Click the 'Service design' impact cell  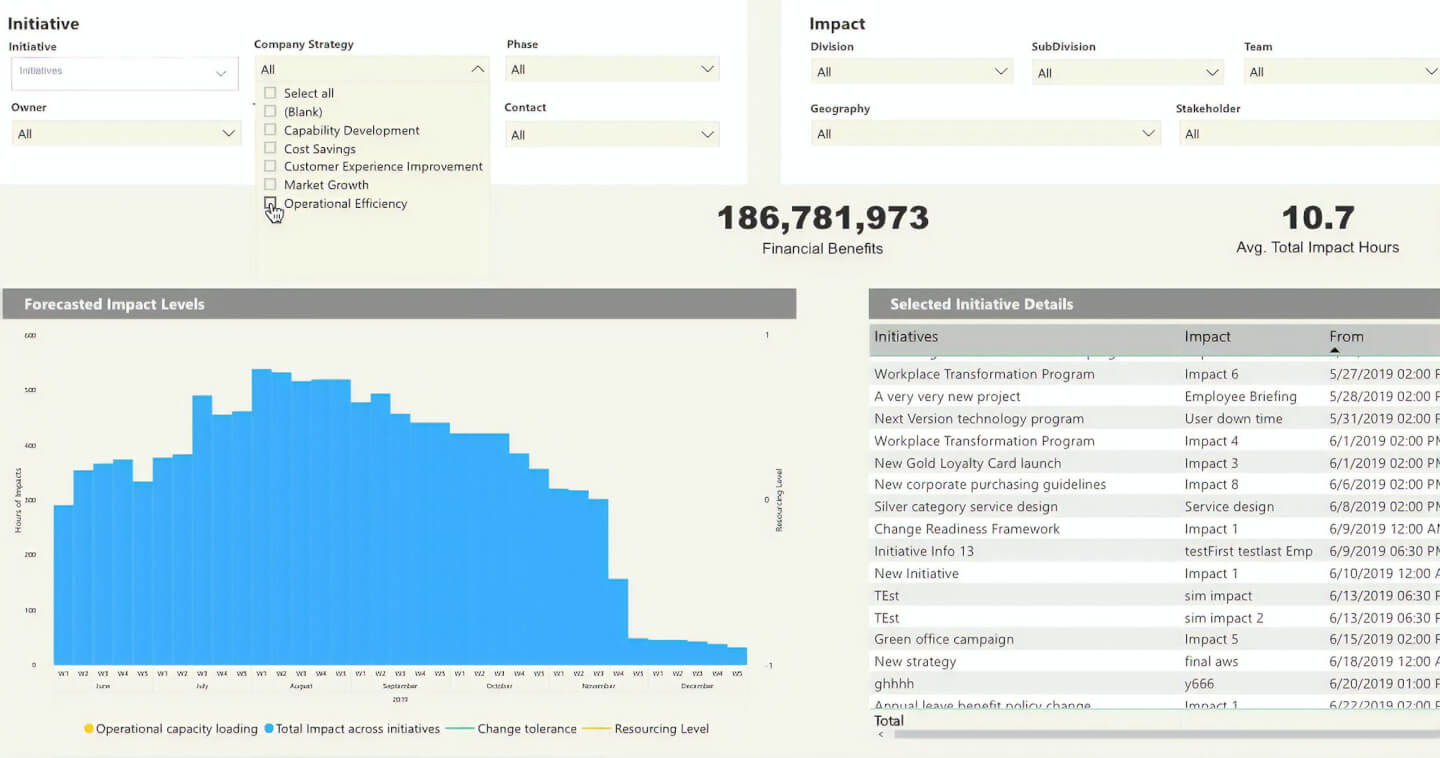pyautogui.click(x=1229, y=506)
